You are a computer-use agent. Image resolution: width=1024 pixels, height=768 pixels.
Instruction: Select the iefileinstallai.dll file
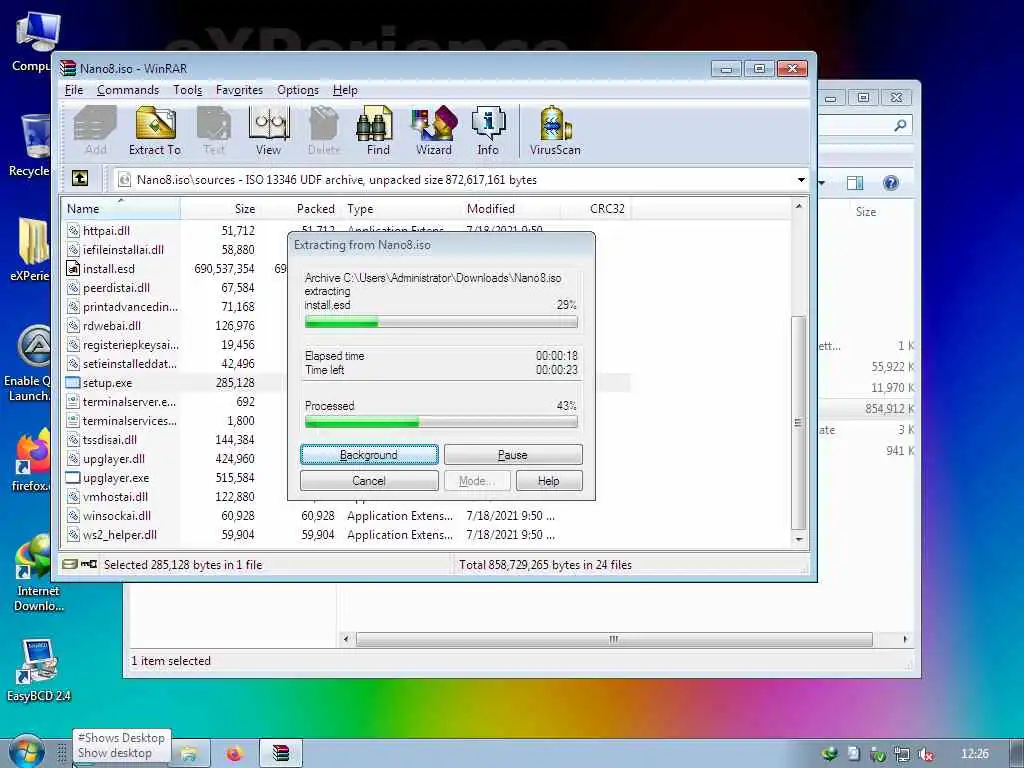[x=123, y=249]
